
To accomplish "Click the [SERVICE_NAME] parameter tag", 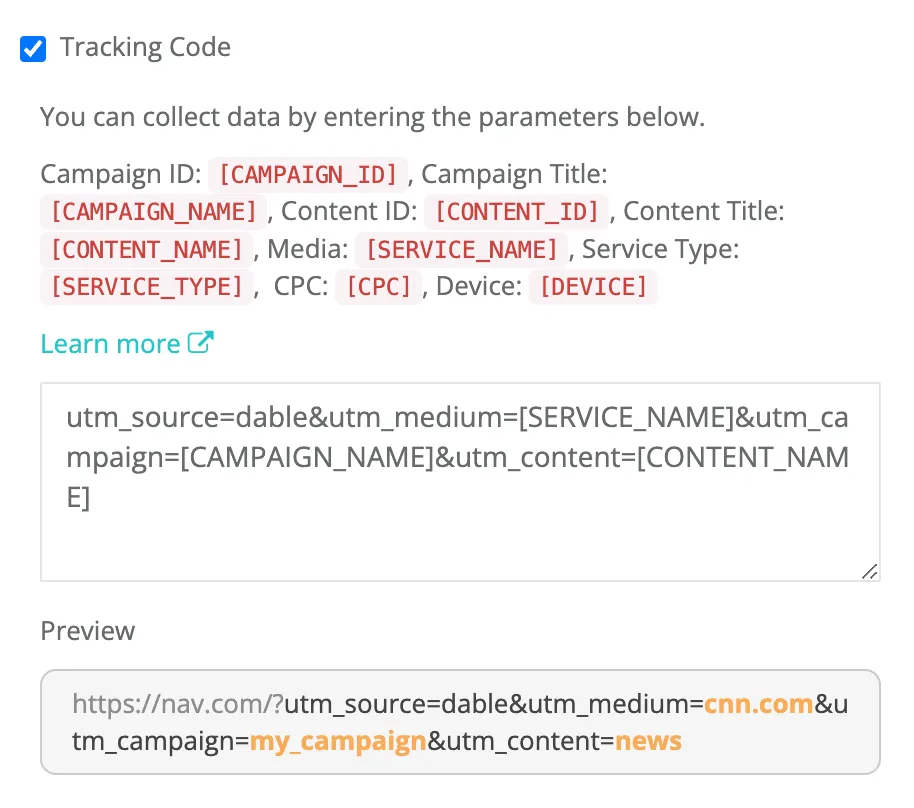I will [x=462, y=249].
